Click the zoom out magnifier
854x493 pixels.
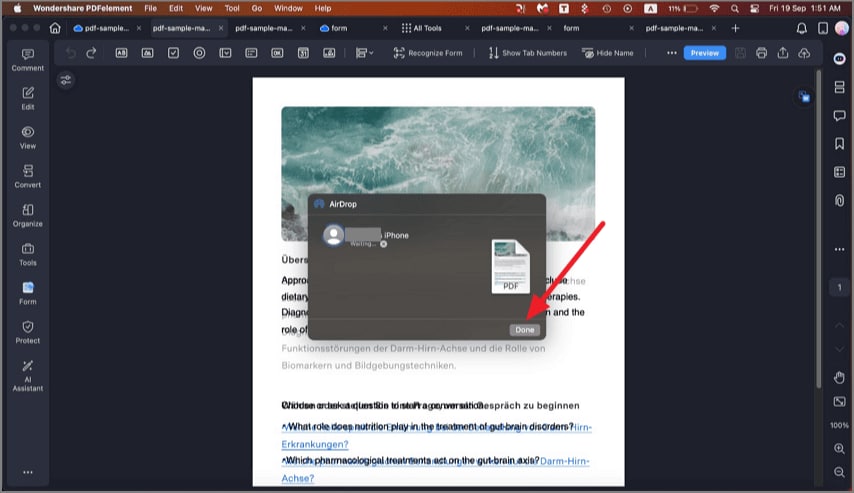tap(839, 472)
